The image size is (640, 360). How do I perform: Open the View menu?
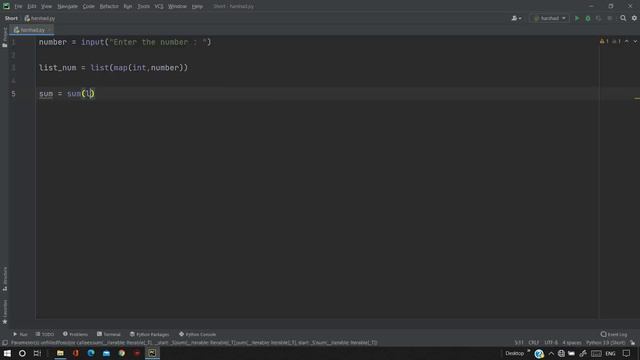(47, 7)
